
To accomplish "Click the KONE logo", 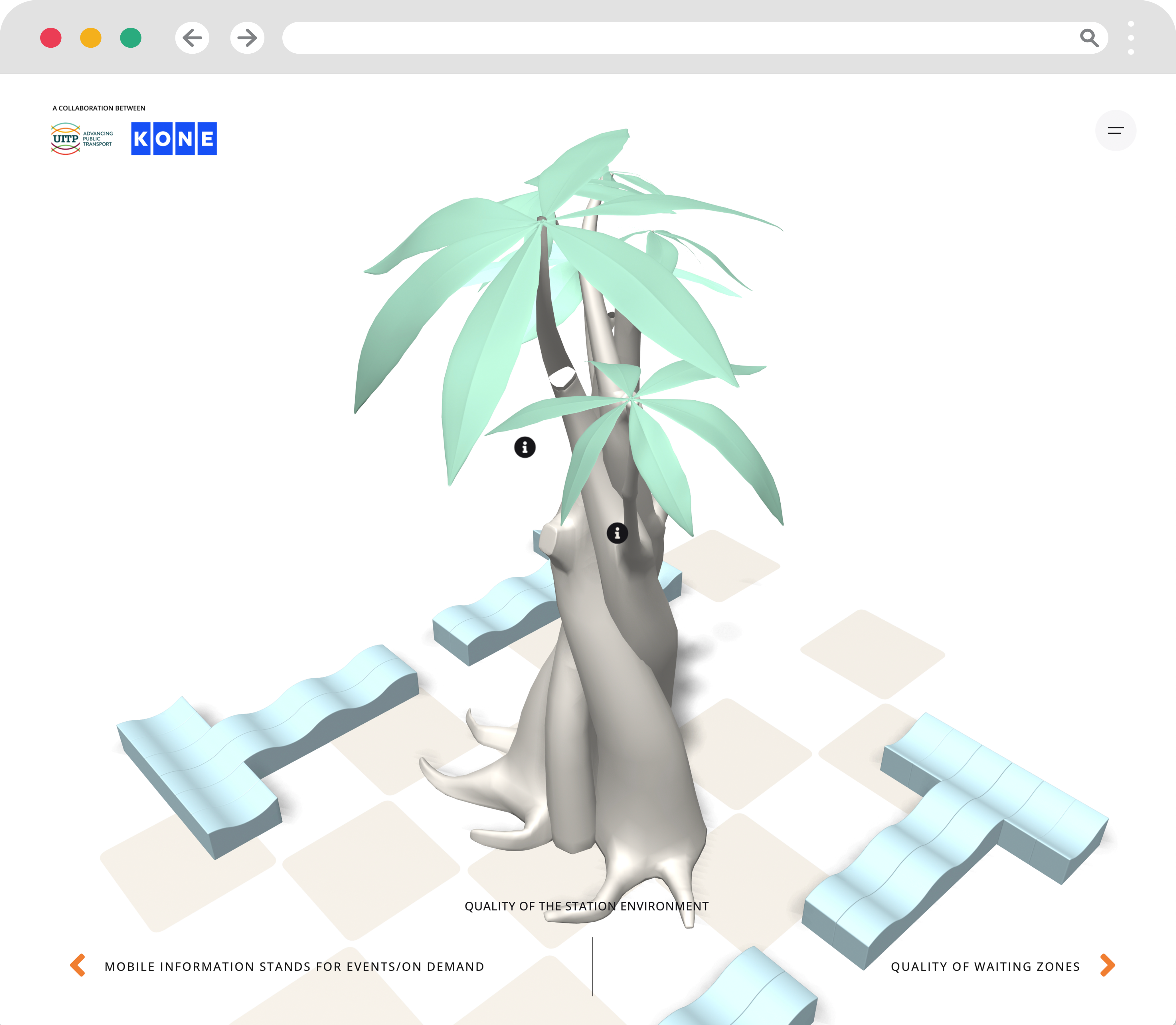I will click(174, 138).
